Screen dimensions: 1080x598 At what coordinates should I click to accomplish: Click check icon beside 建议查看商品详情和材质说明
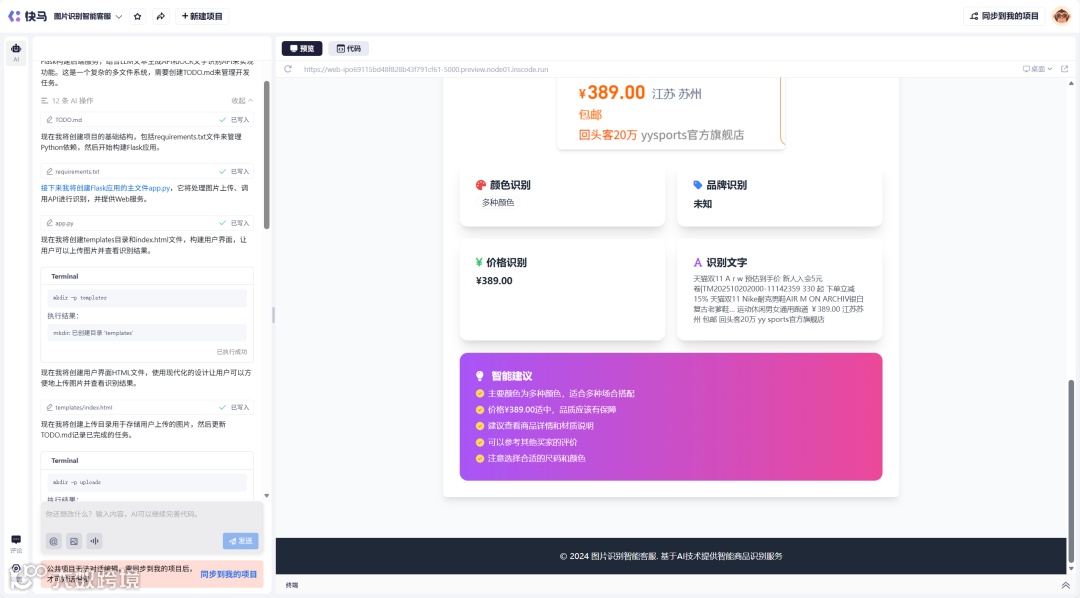pyautogui.click(x=480, y=426)
